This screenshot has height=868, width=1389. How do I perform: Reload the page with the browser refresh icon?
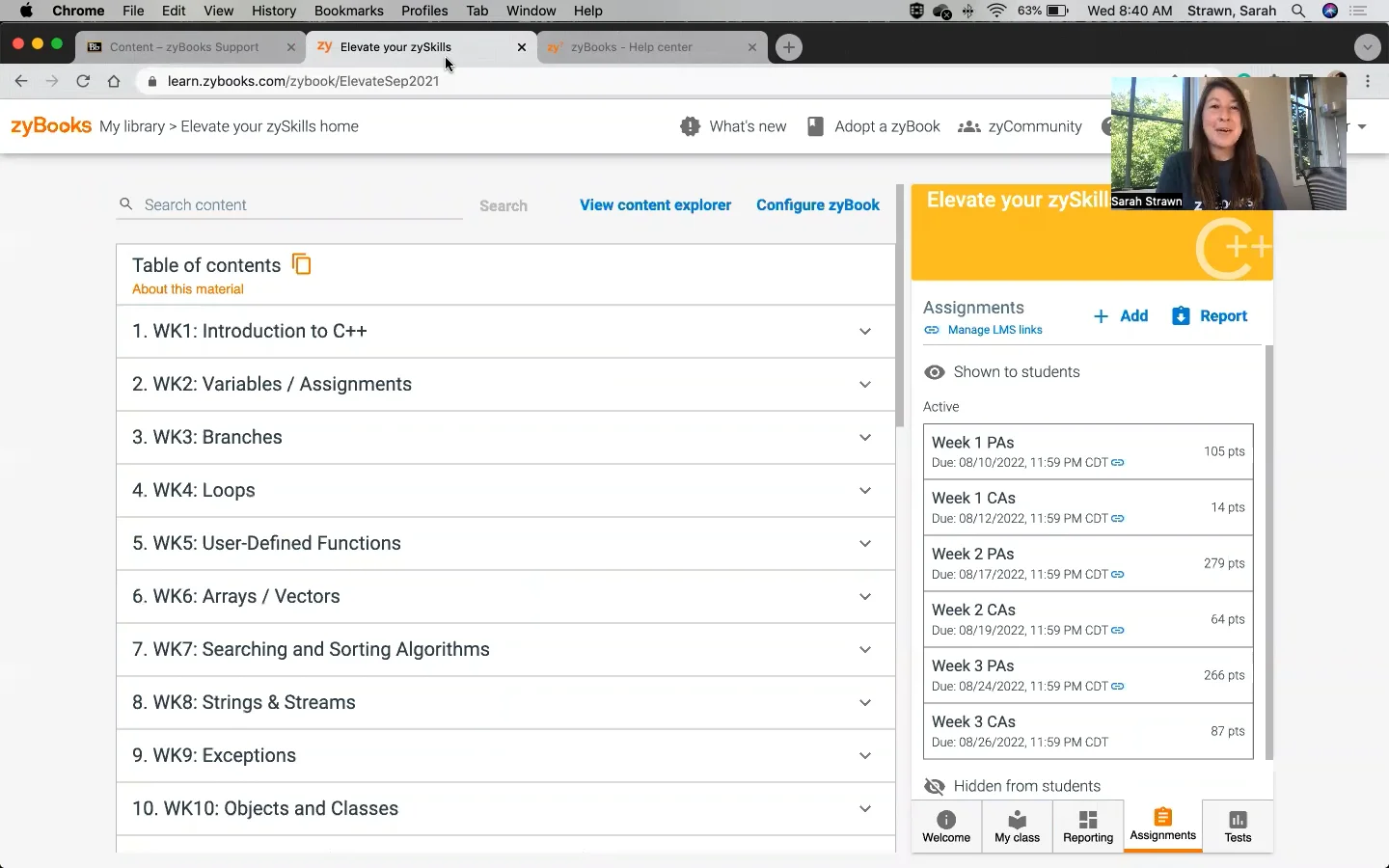point(83,81)
